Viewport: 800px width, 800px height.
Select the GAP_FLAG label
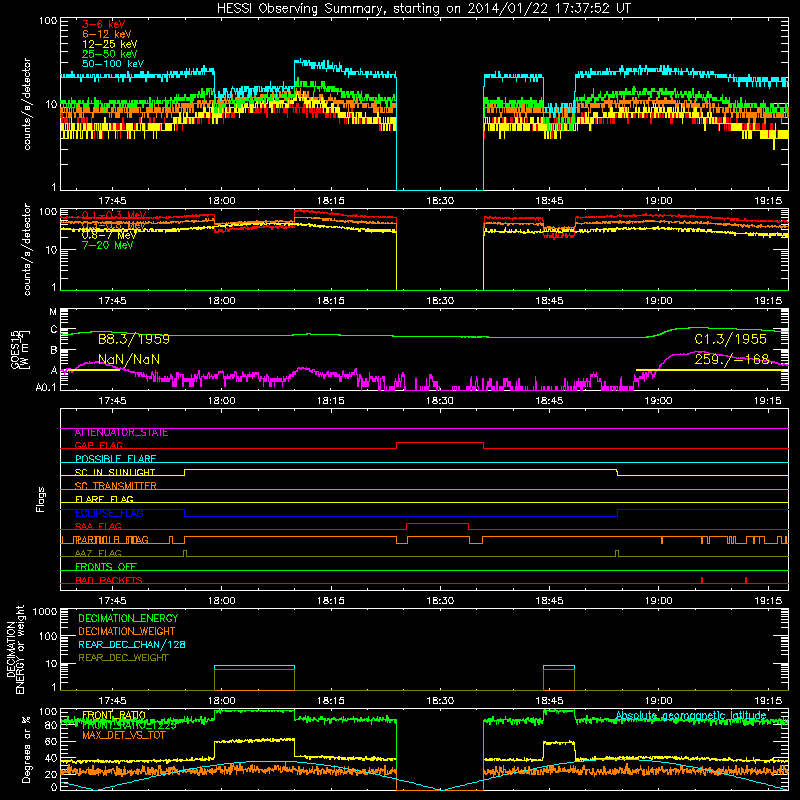(98, 446)
